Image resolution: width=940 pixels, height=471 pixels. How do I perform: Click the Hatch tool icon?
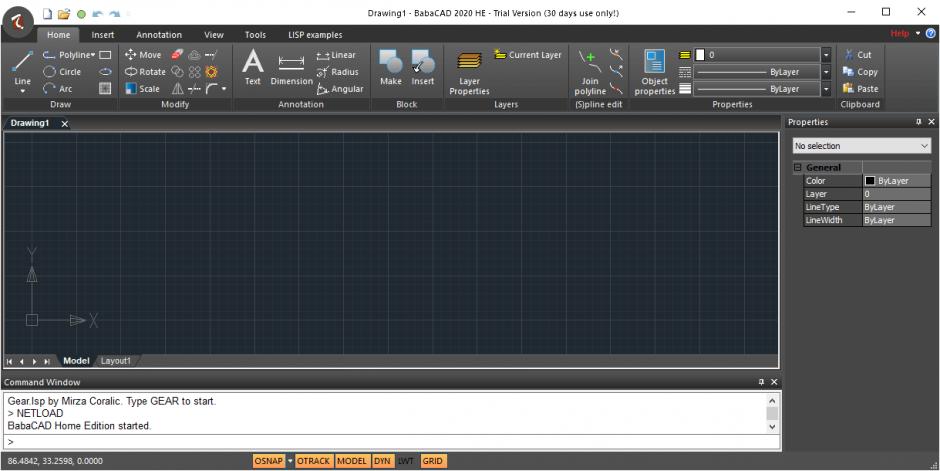[x=105, y=89]
